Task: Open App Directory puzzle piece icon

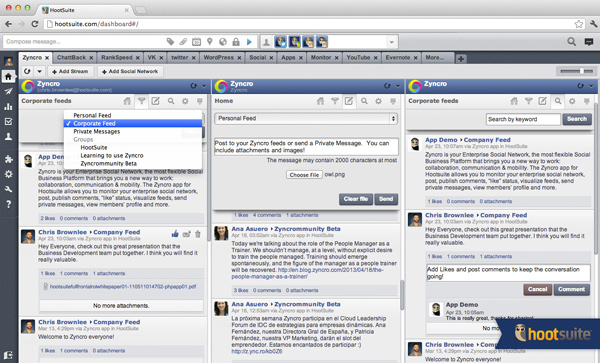Action: [x=8, y=159]
